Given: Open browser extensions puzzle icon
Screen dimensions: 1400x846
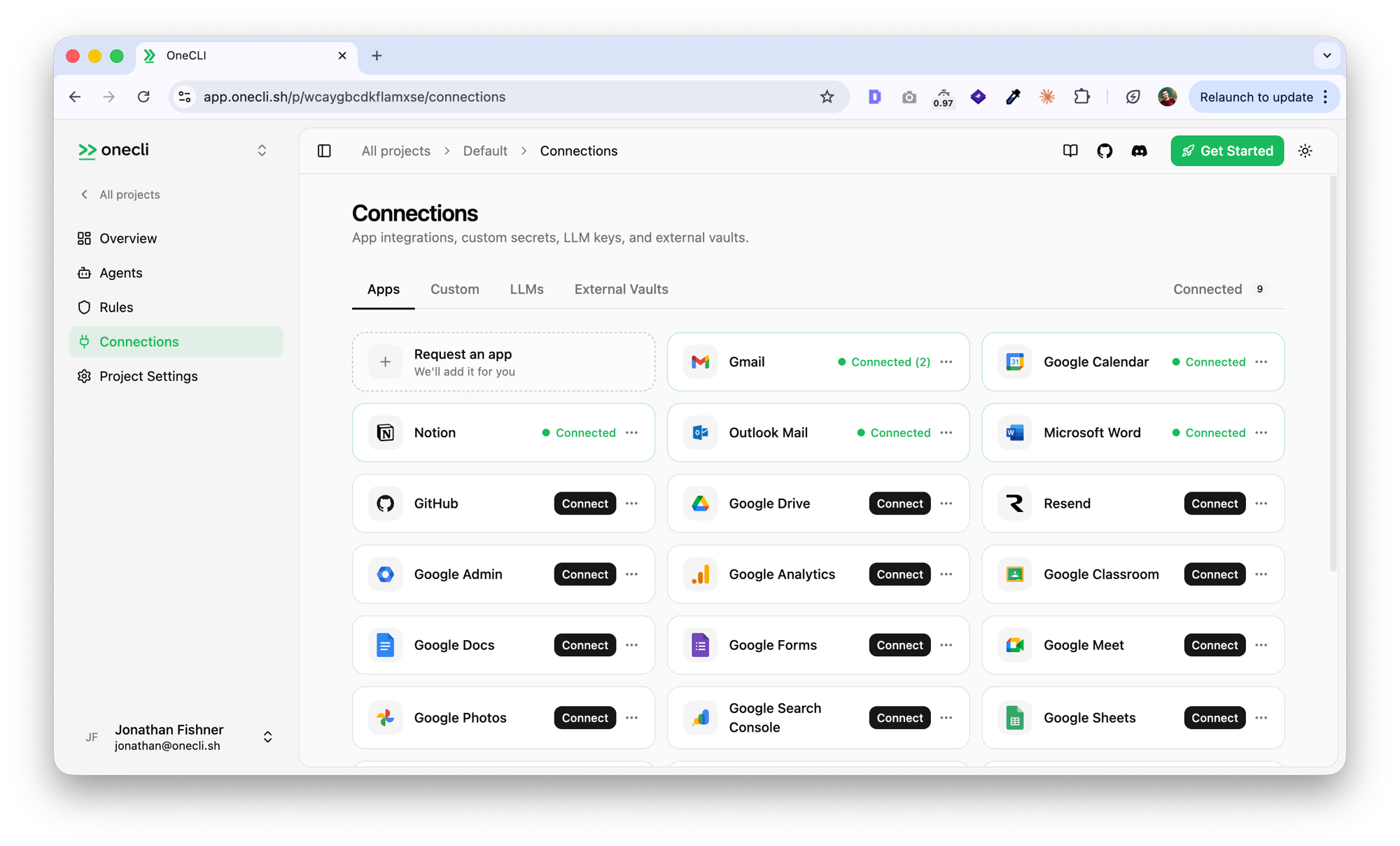Looking at the screenshot, I should point(1081,97).
